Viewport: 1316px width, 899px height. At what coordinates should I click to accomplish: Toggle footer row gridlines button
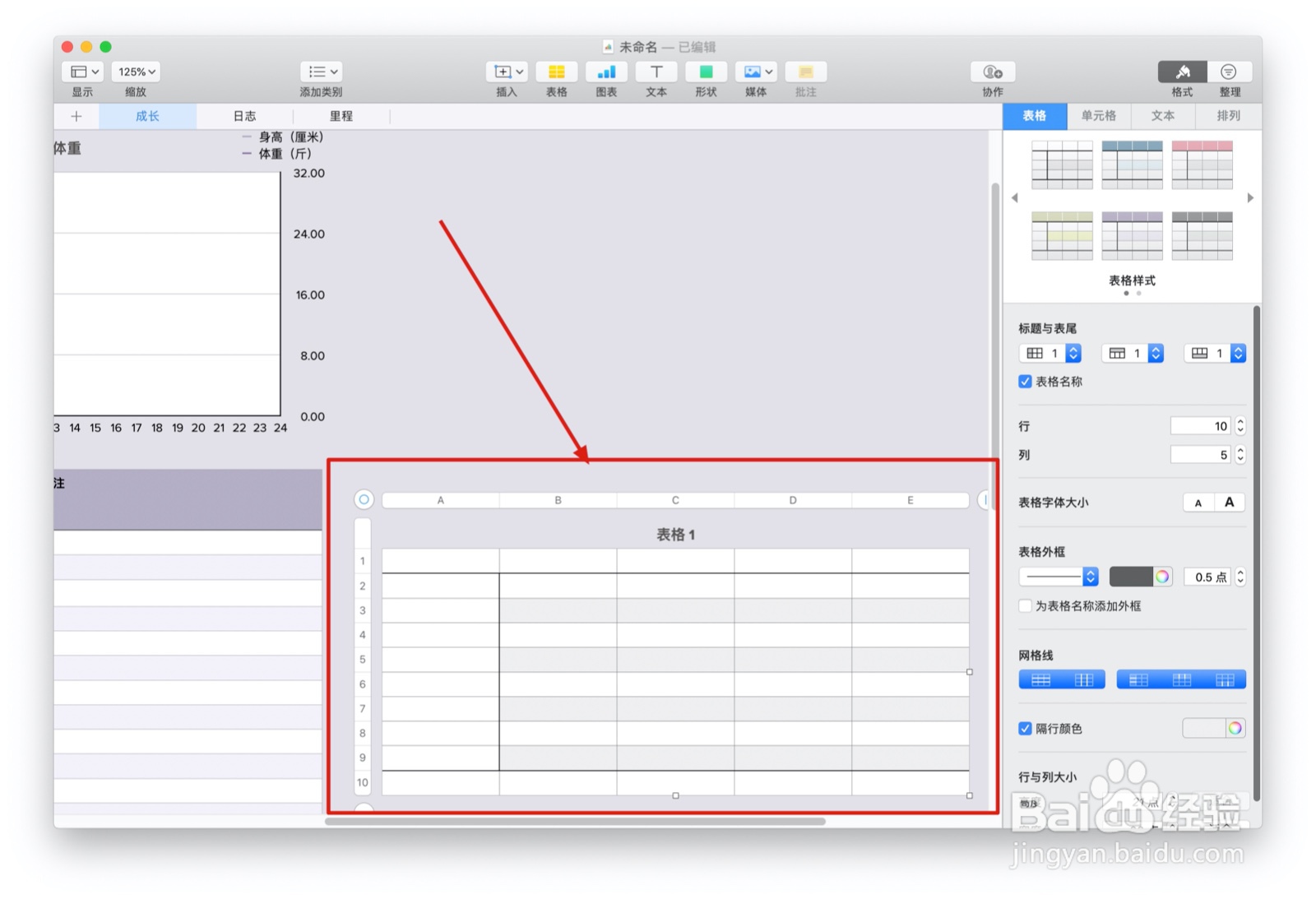1226,680
